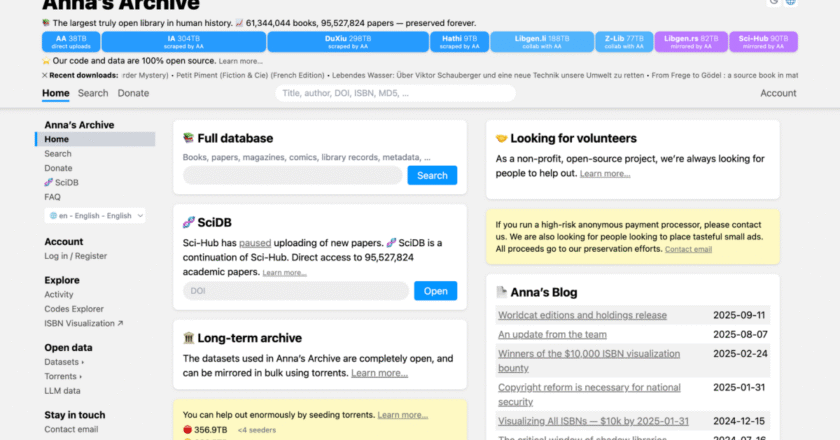
Task: Go to the Donate tab in top navigation
Action: (x=133, y=93)
